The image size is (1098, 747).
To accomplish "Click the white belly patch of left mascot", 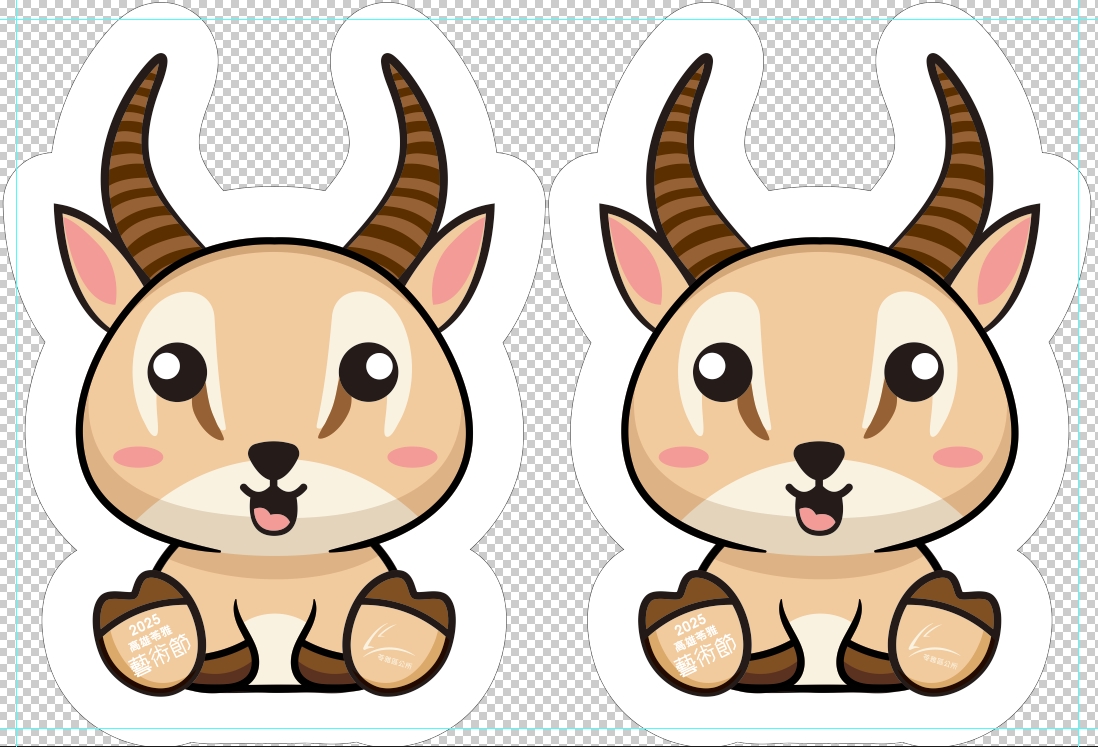I will (273, 640).
